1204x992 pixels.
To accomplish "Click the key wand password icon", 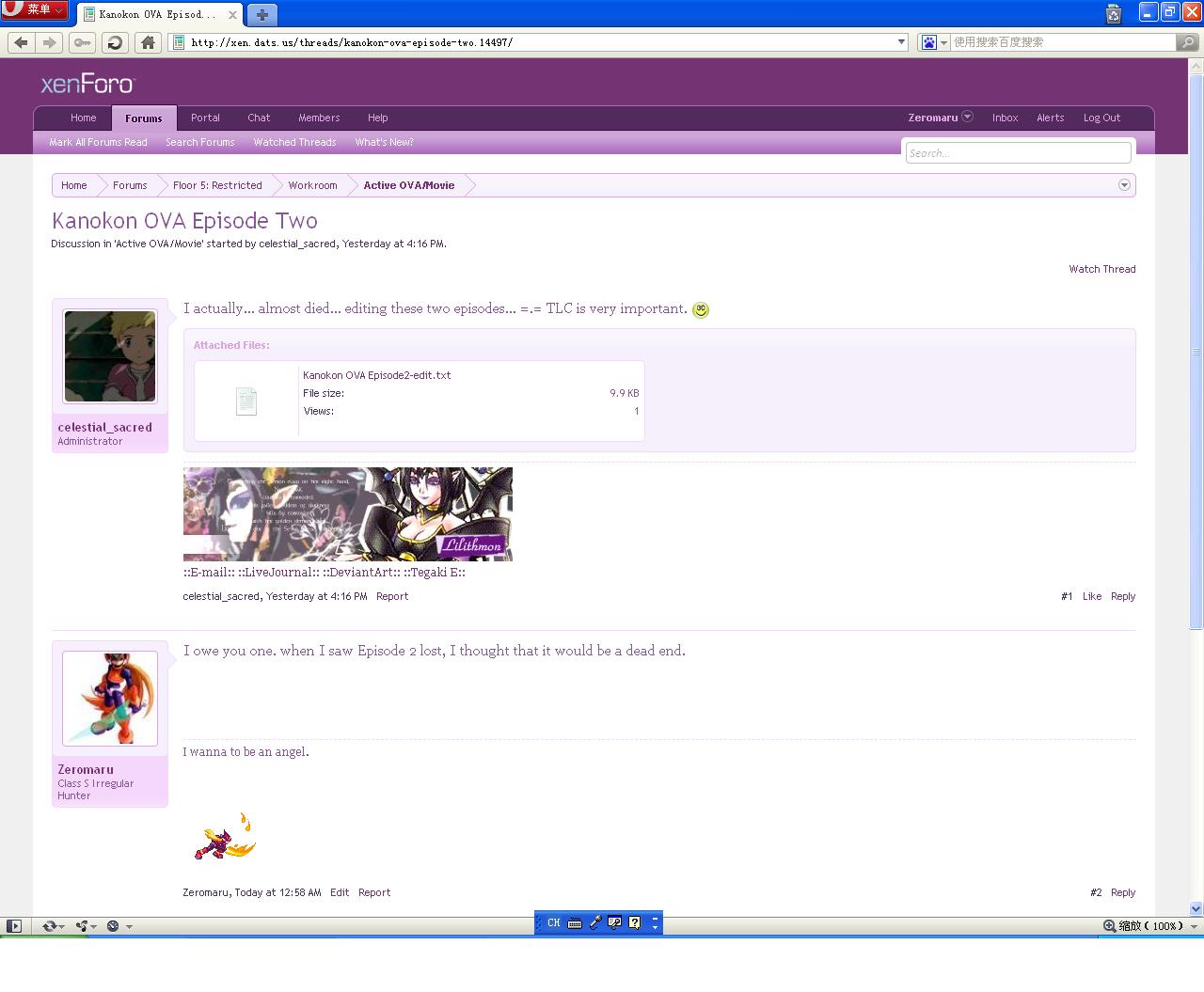I will 82,42.
